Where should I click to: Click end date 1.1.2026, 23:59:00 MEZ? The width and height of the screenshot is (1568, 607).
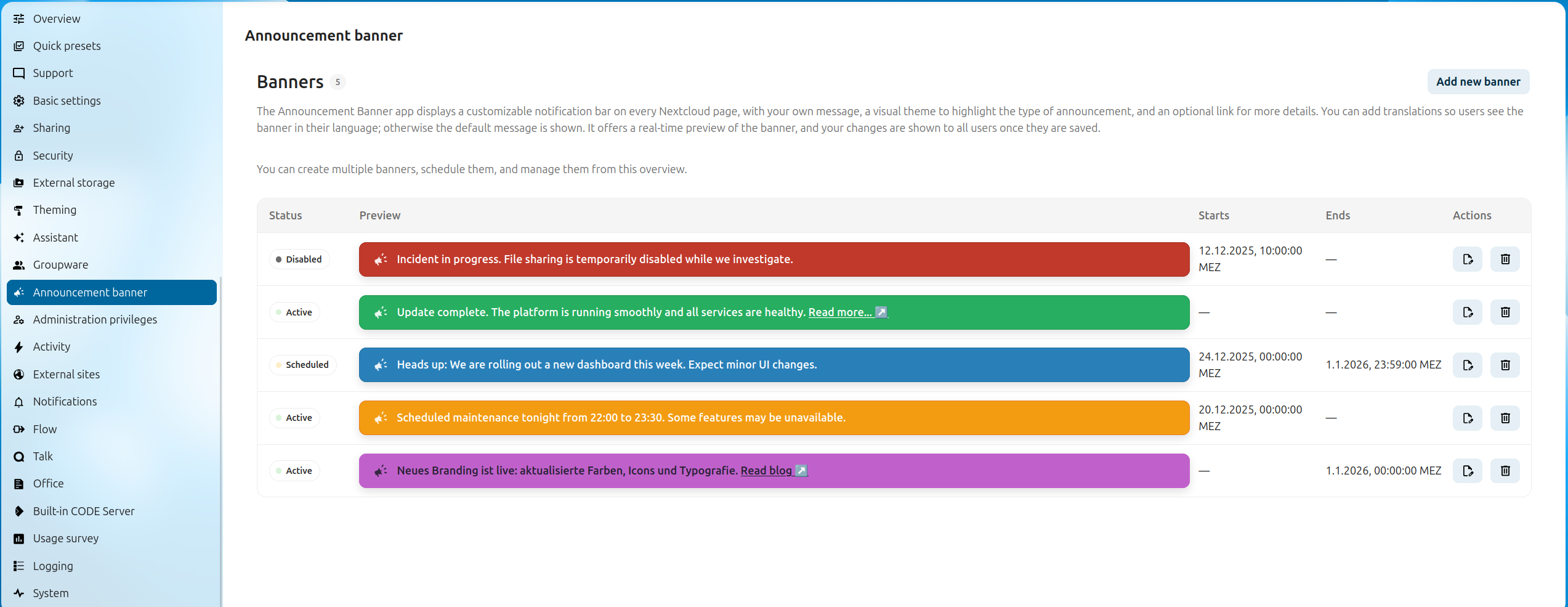tap(1383, 365)
